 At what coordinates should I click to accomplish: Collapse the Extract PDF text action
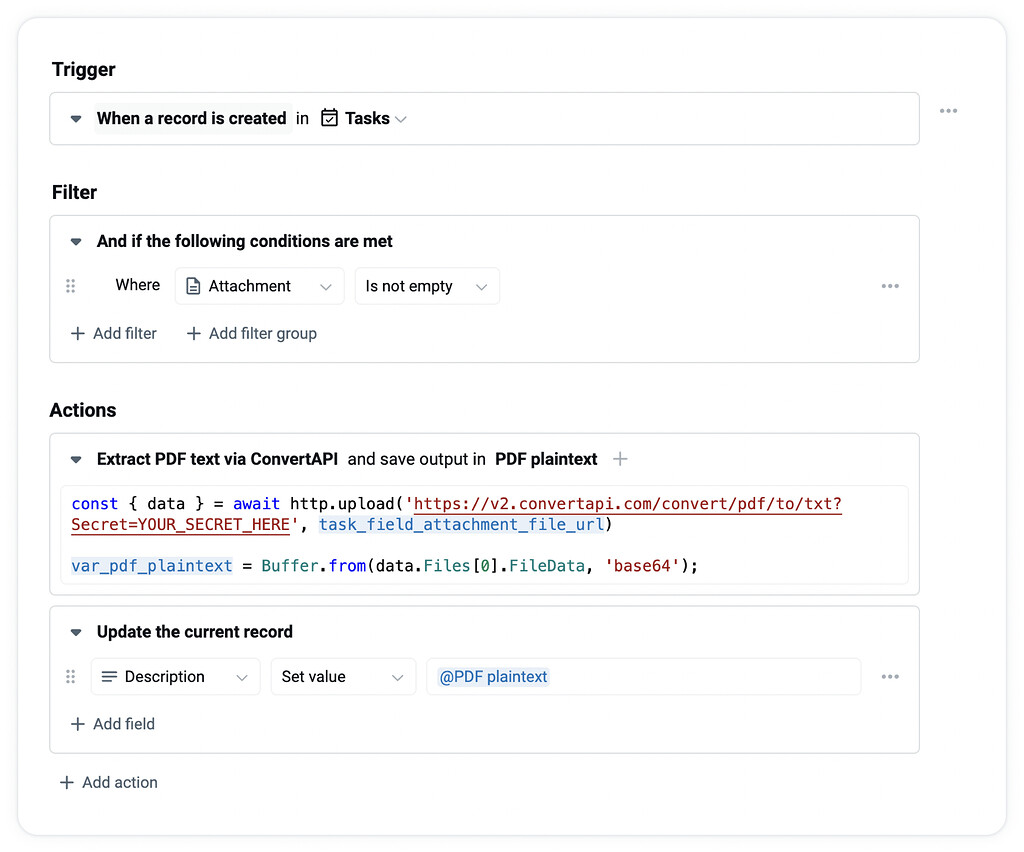tap(76, 459)
